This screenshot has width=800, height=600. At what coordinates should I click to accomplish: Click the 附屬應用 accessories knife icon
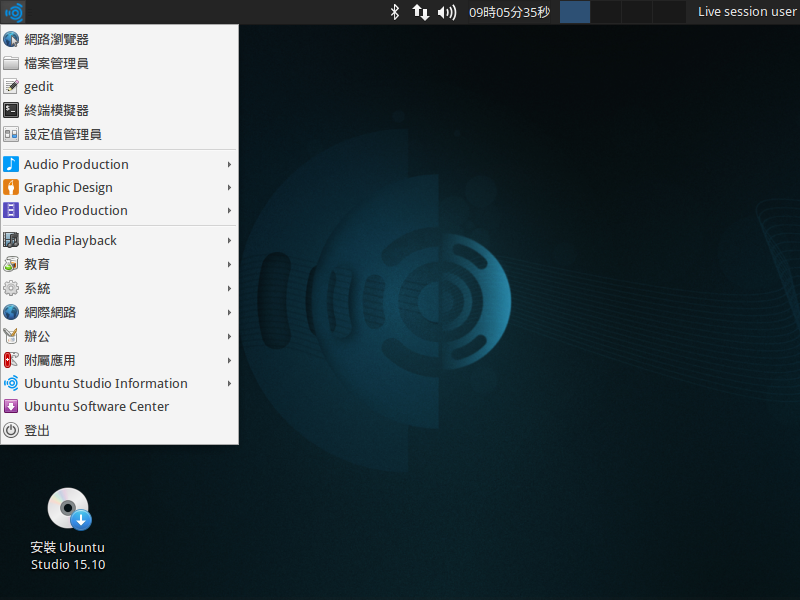[x=11, y=360]
